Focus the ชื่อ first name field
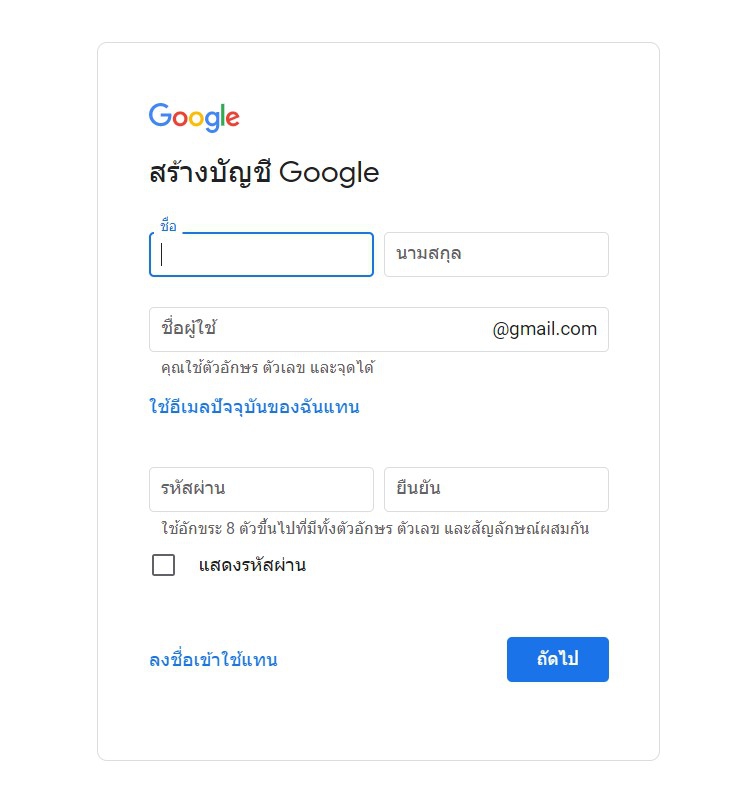The image size is (746, 787). click(261, 254)
